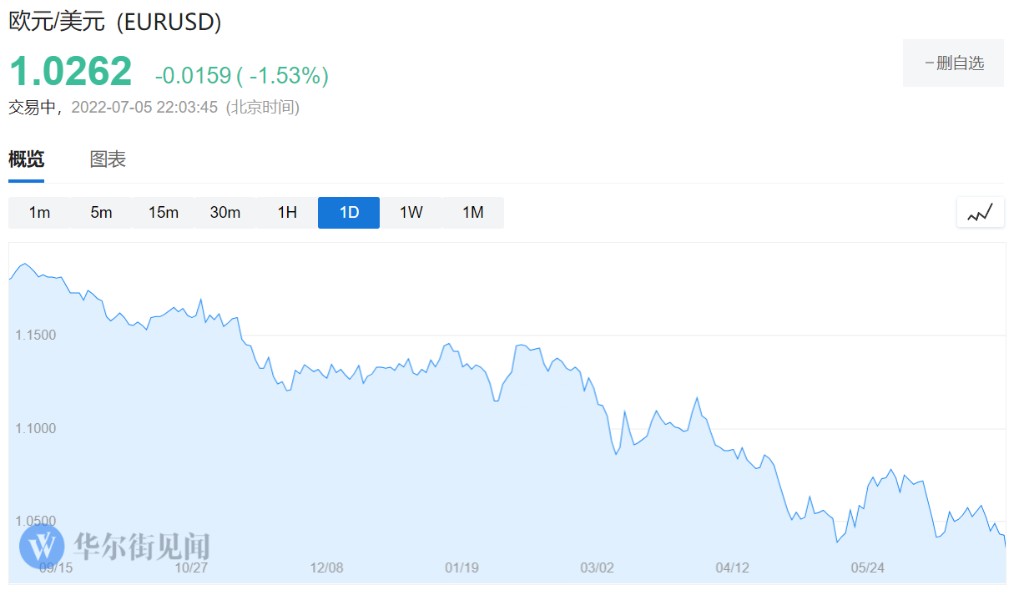Click the 05/24 date axis marker
1024x594 pixels.
867,568
